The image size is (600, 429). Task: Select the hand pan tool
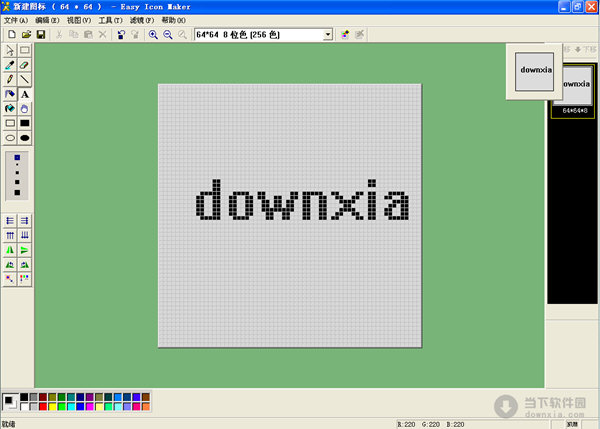point(24,109)
